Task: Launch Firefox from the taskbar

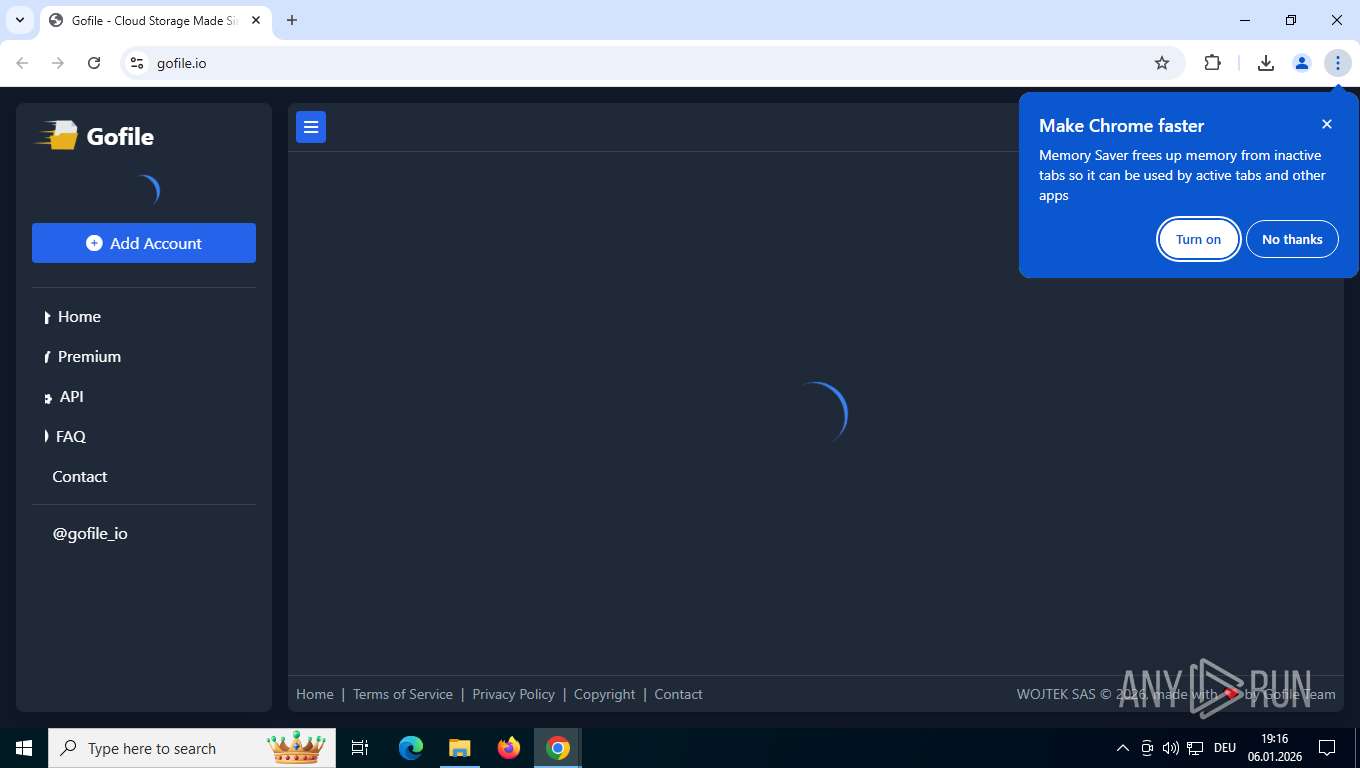Action: [x=509, y=748]
